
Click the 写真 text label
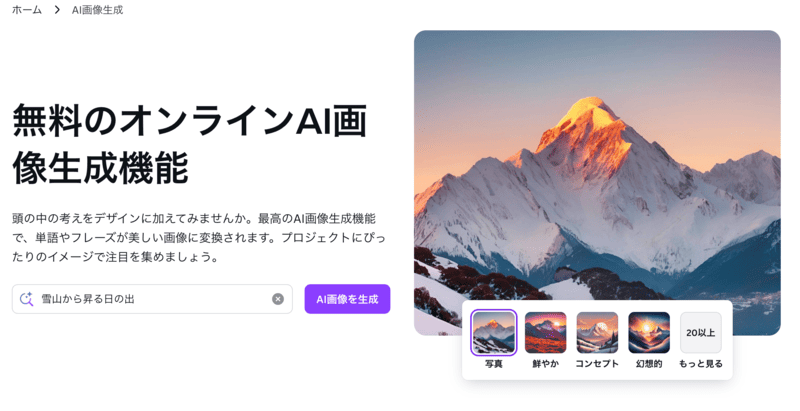(x=493, y=364)
